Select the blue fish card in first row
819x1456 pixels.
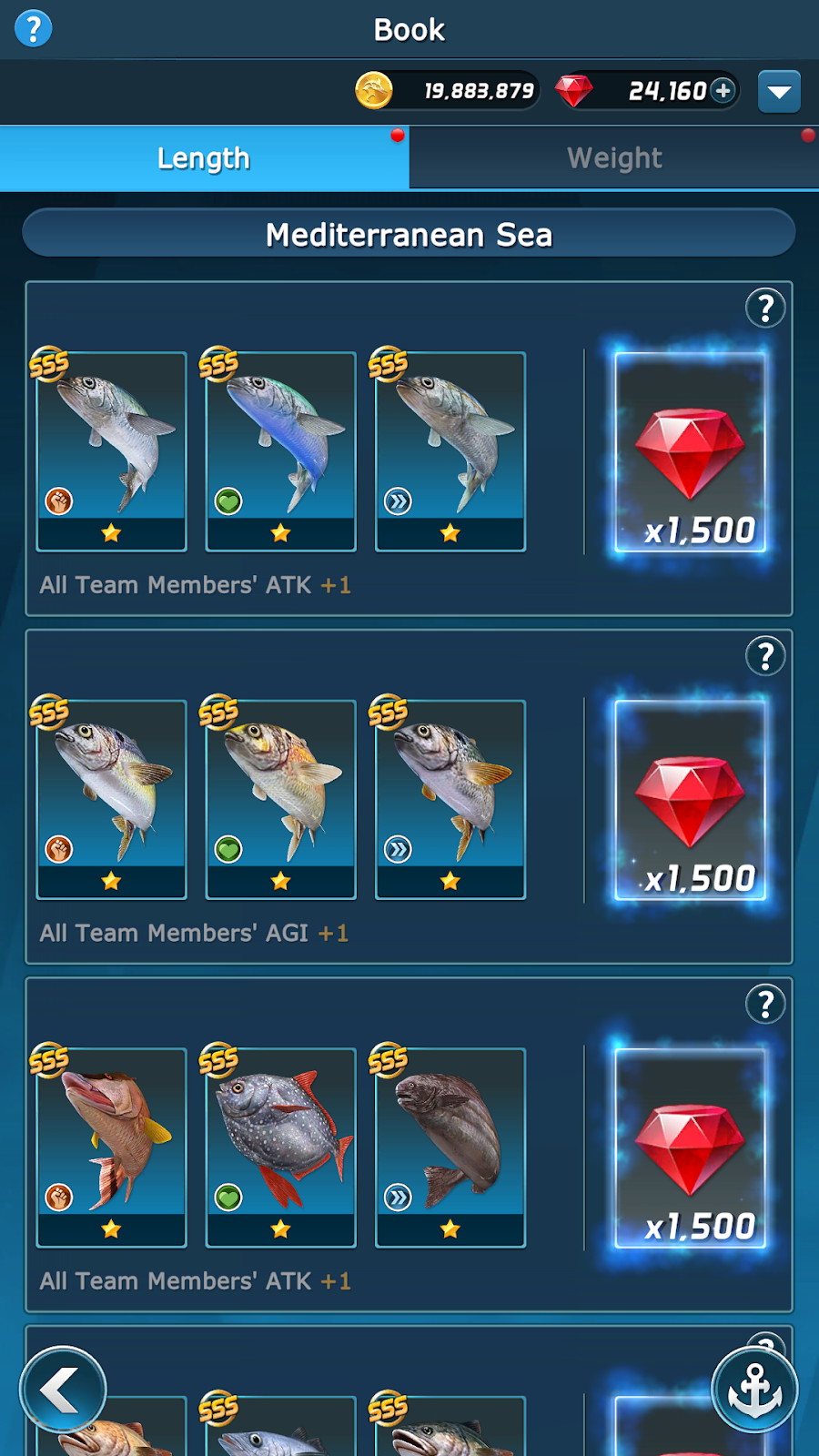pyautogui.click(x=280, y=451)
